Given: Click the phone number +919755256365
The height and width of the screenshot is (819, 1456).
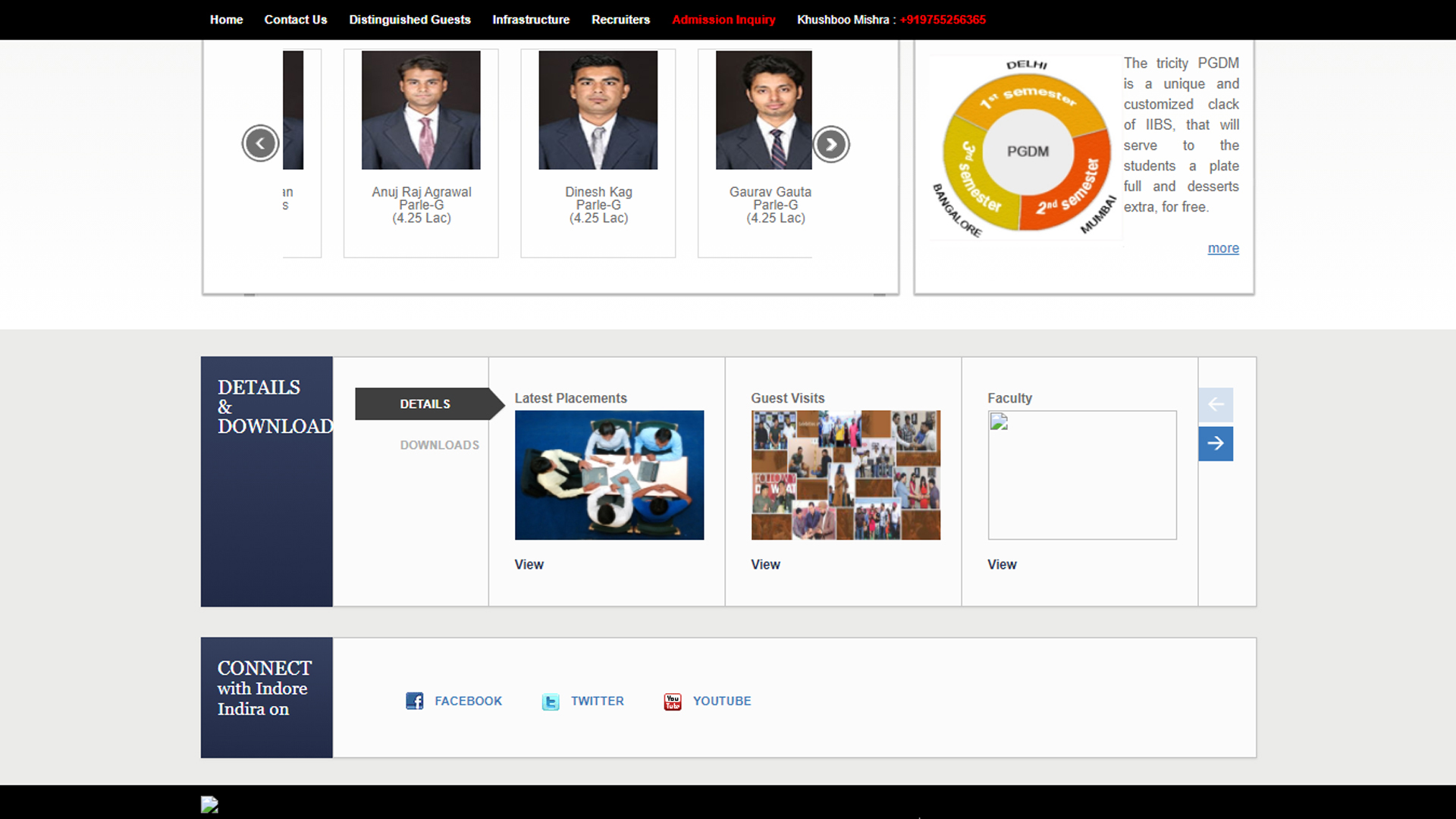Looking at the screenshot, I should point(943,20).
